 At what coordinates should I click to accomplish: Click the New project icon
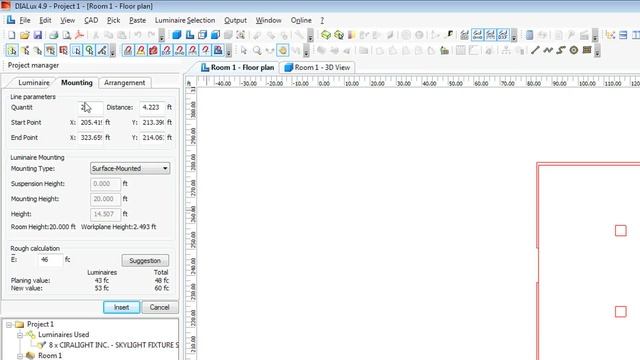pos(12,35)
